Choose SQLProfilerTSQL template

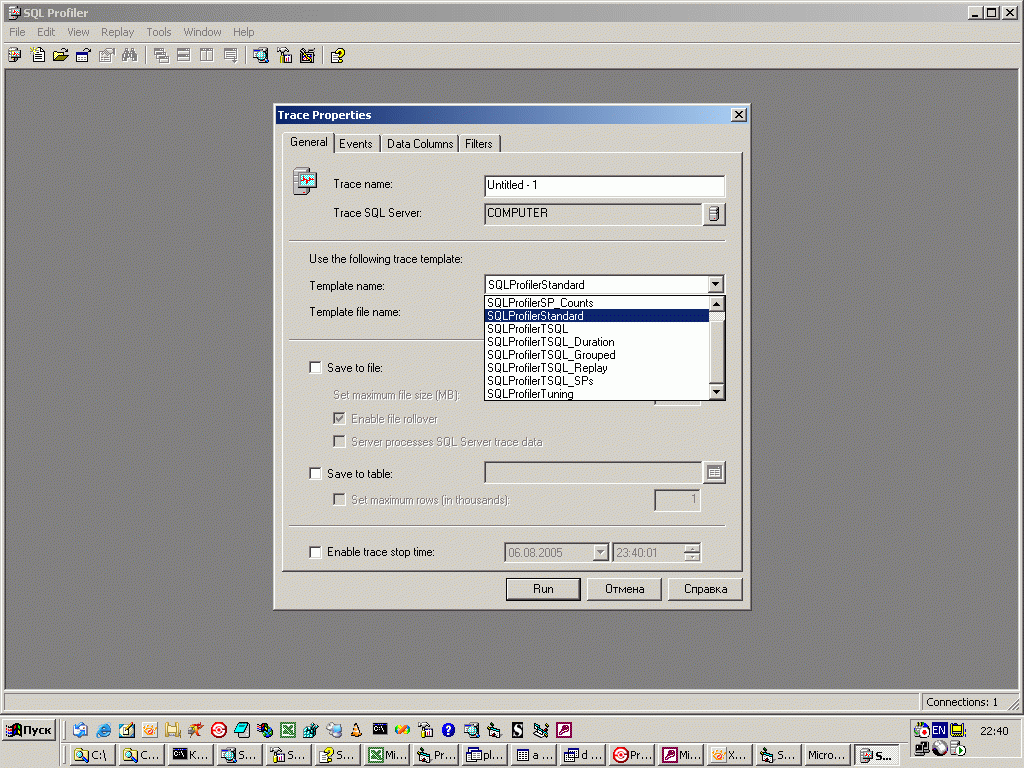tap(597, 328)
